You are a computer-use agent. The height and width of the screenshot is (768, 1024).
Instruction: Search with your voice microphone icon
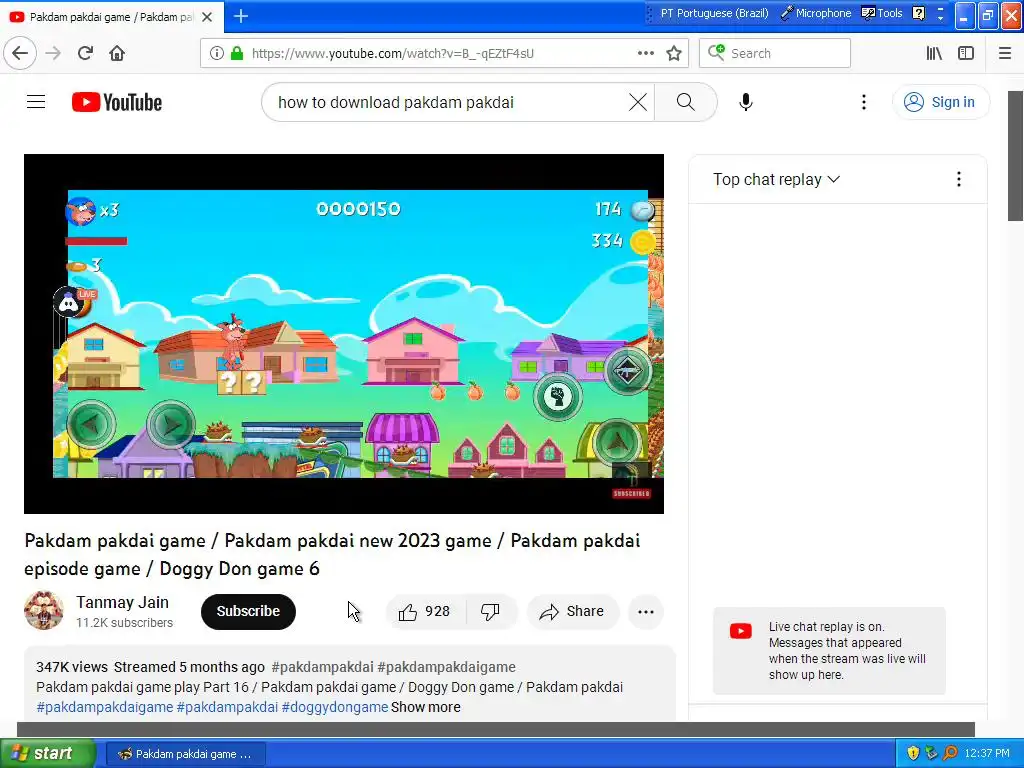point(746,102)
